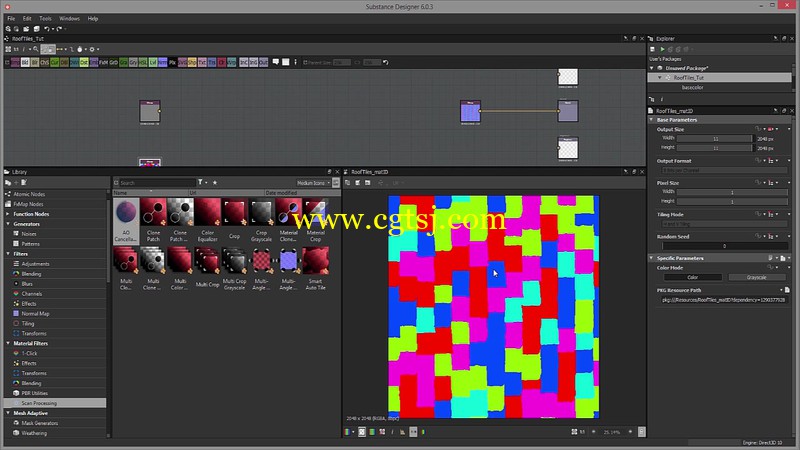The height and width of the screenshot is (450, 800).
Task: Click the zoom magnifier in graph toolbar
Action: [36, 49]
